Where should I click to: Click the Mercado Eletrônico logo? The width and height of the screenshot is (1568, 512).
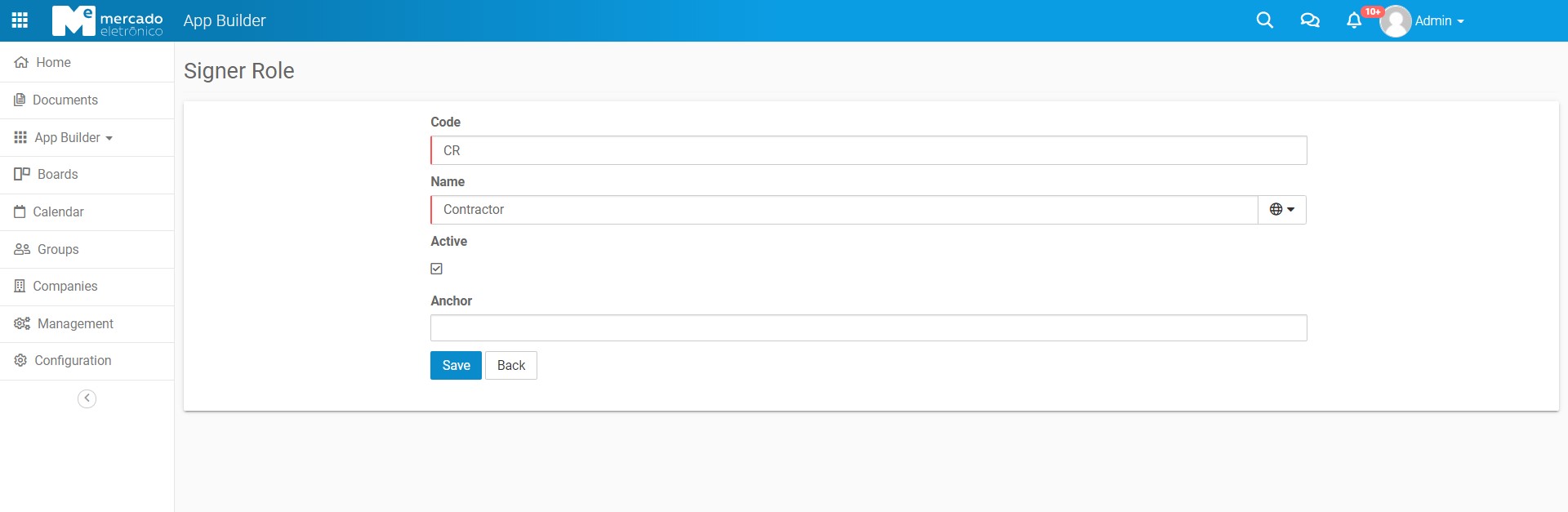107,20
